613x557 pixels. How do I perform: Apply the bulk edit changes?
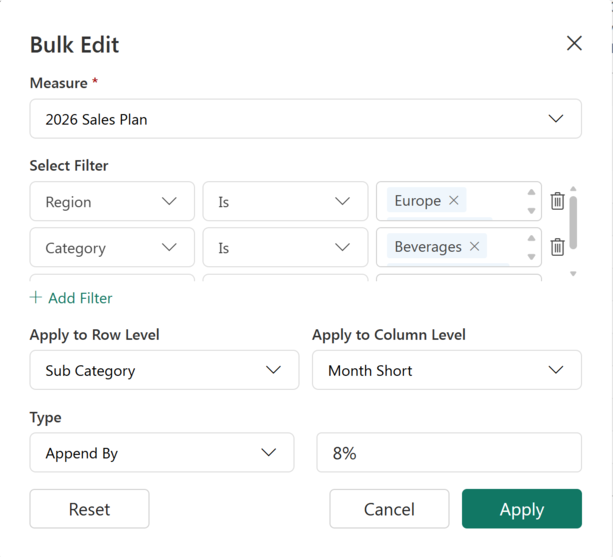pos(522,509)
